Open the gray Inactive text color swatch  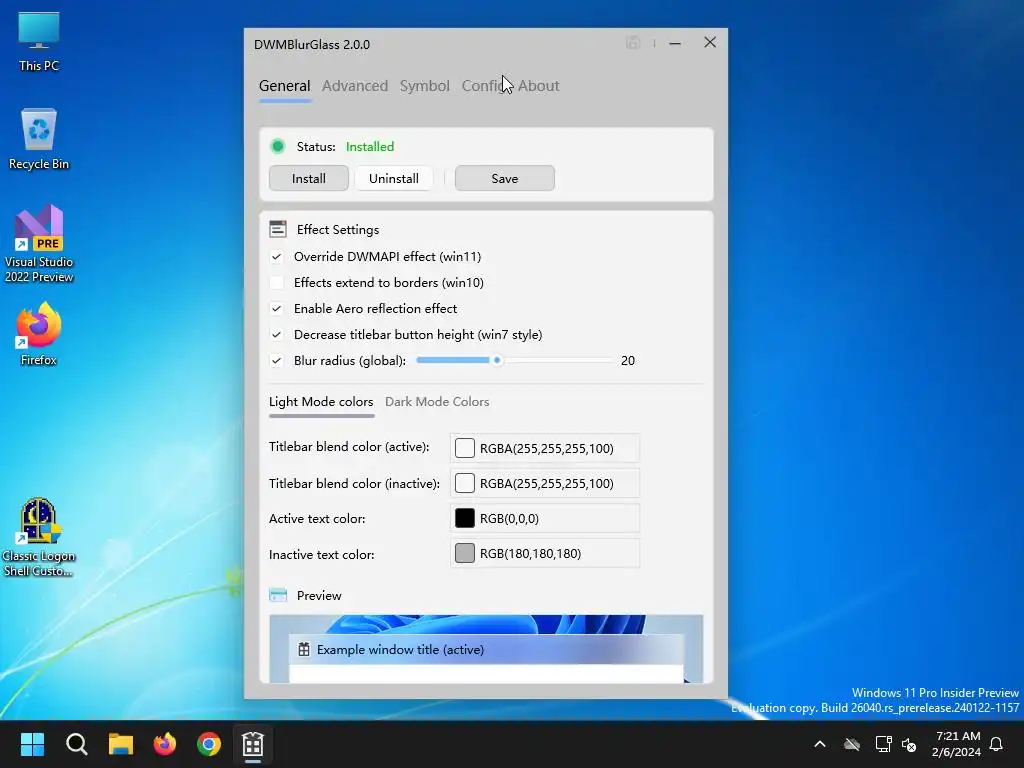[464, 553]
